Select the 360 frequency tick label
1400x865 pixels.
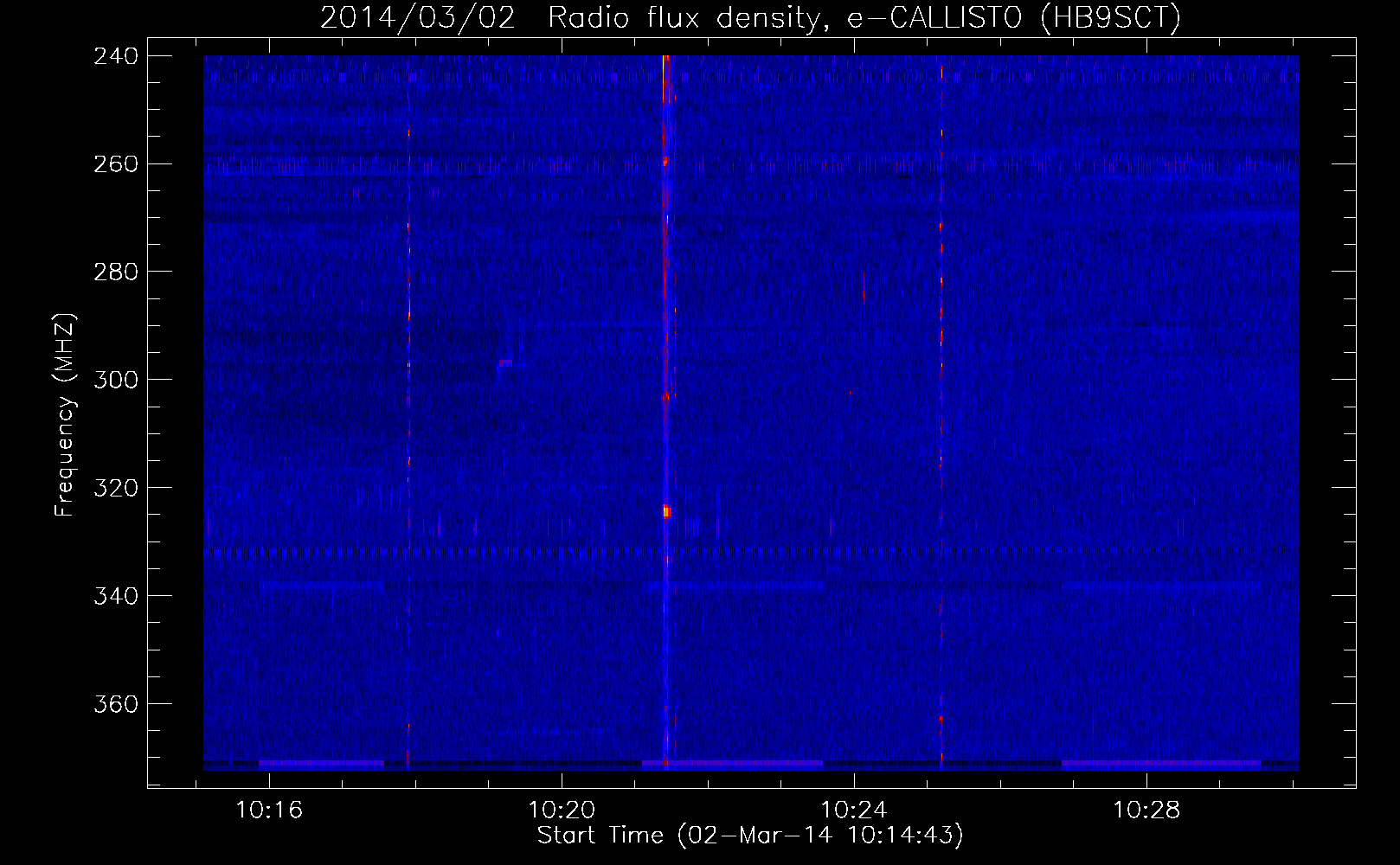coord(116,704)
